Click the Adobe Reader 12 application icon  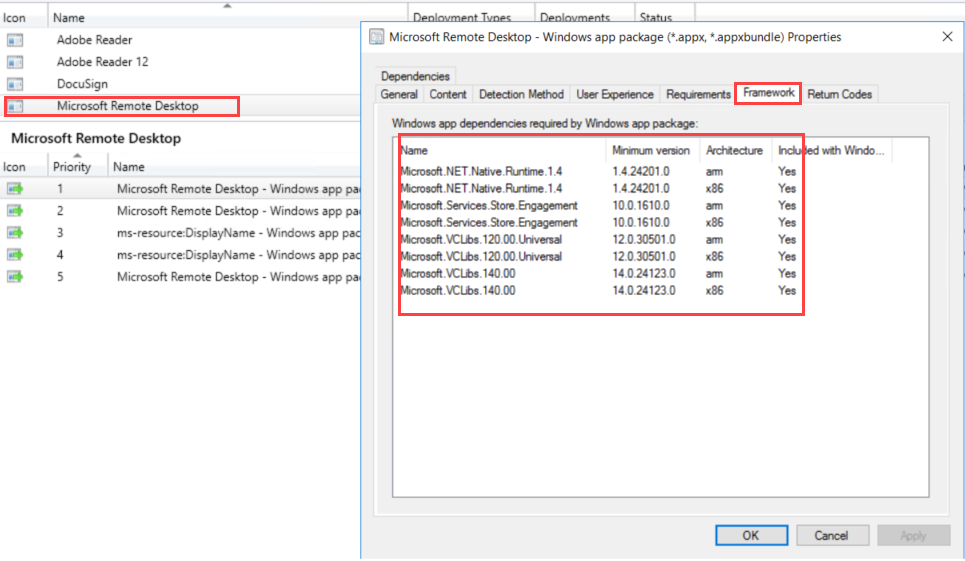pos(14,62)
